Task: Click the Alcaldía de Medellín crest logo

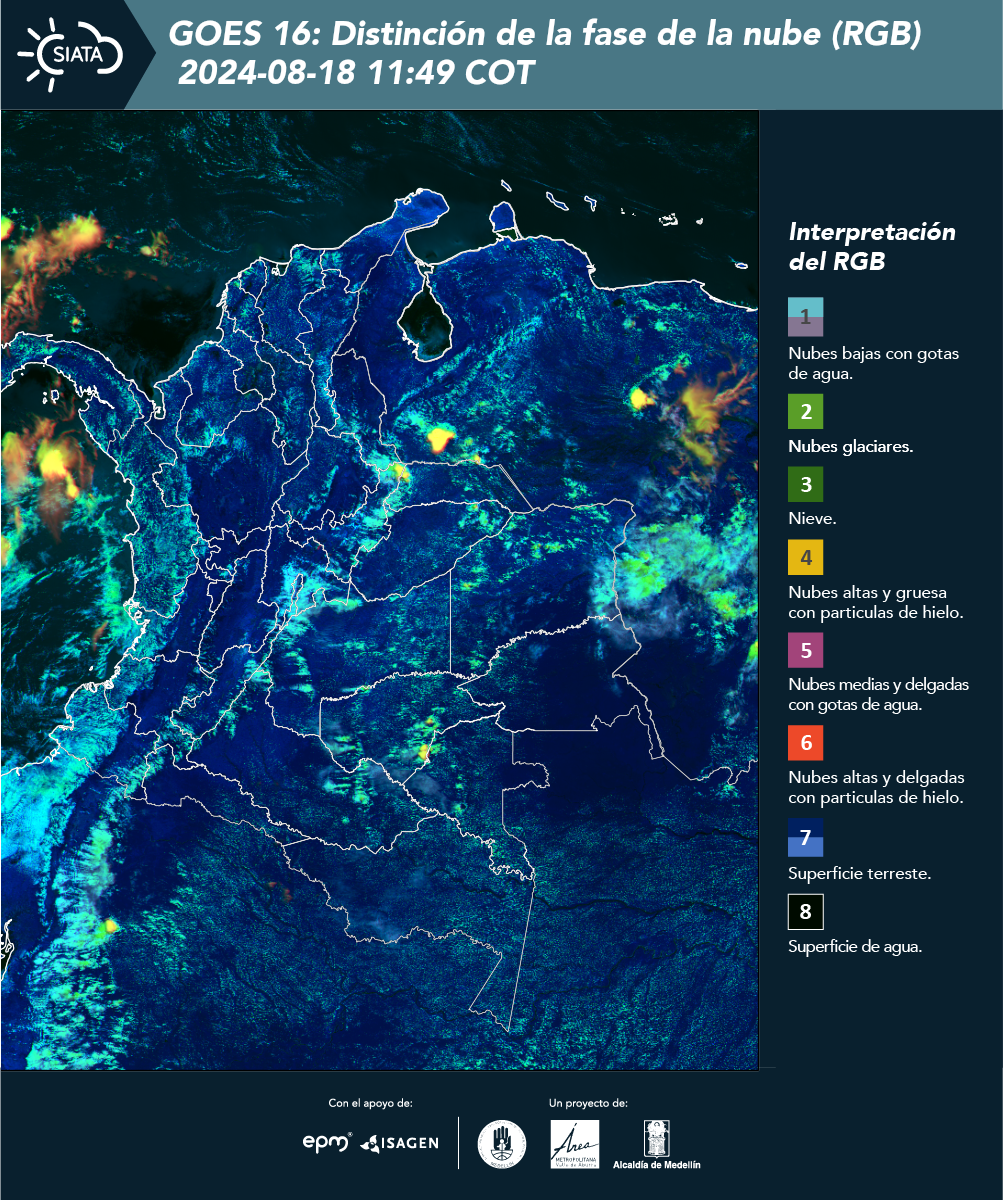Action: tap(656, 1144)
